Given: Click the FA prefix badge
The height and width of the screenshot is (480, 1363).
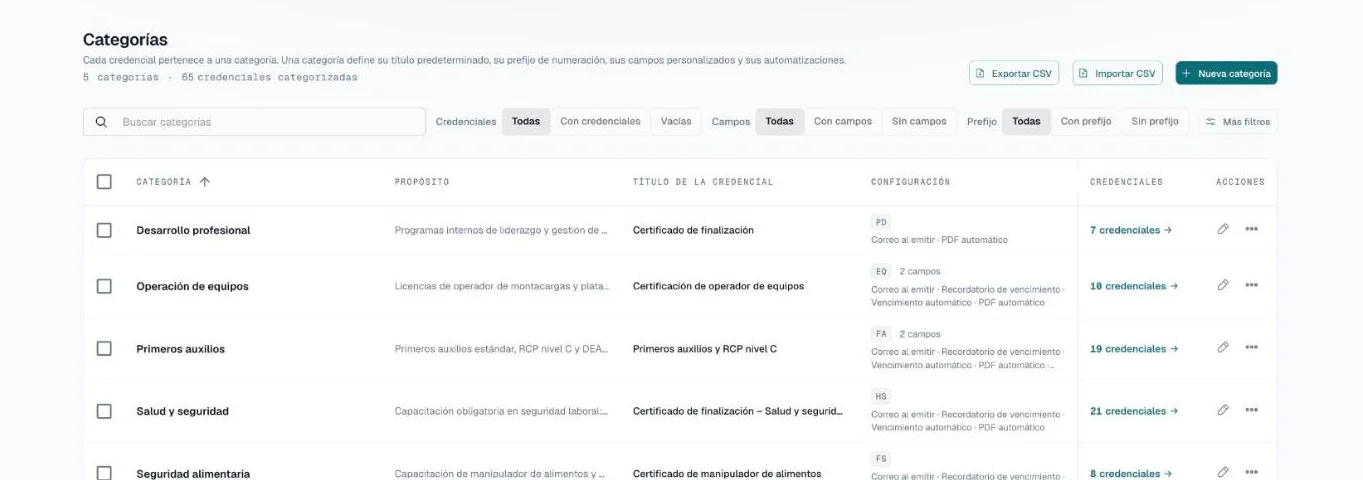Looking at the screenshot, I should pos(881,334).
